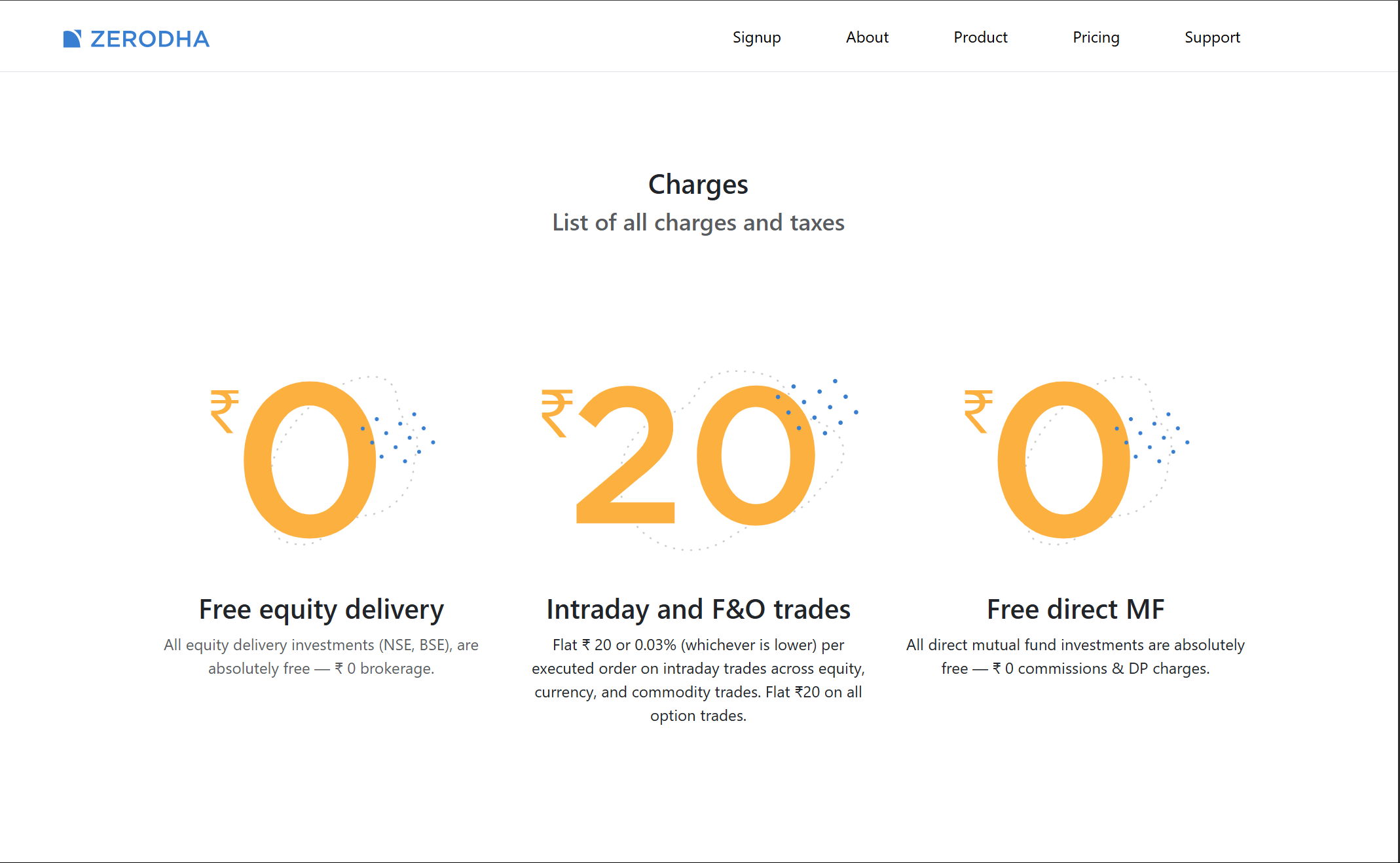
Task: Click the rupee symbol beside the 20
Action: coord(557,413)
